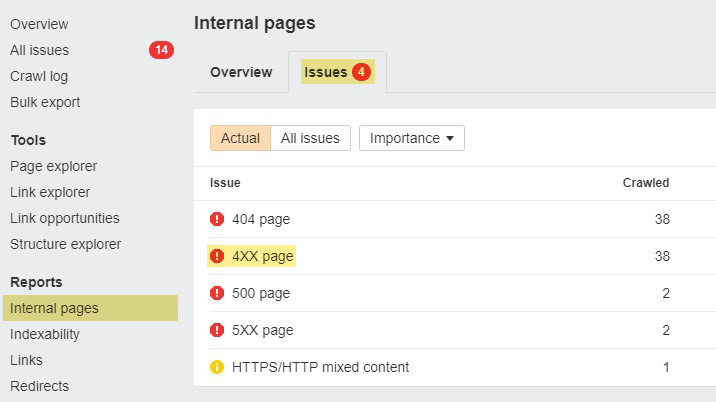This screenshot has width=716, height=402.
Task: Open the Page explorer tool
Action: click(53, 166)
